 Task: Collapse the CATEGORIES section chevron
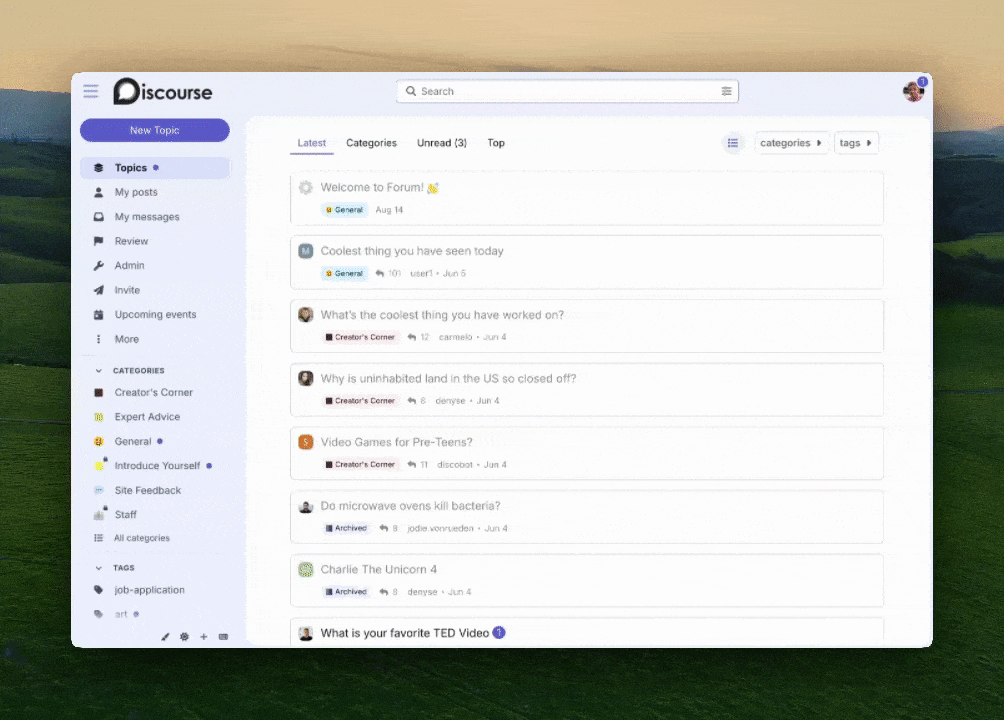tap(97, 370)
